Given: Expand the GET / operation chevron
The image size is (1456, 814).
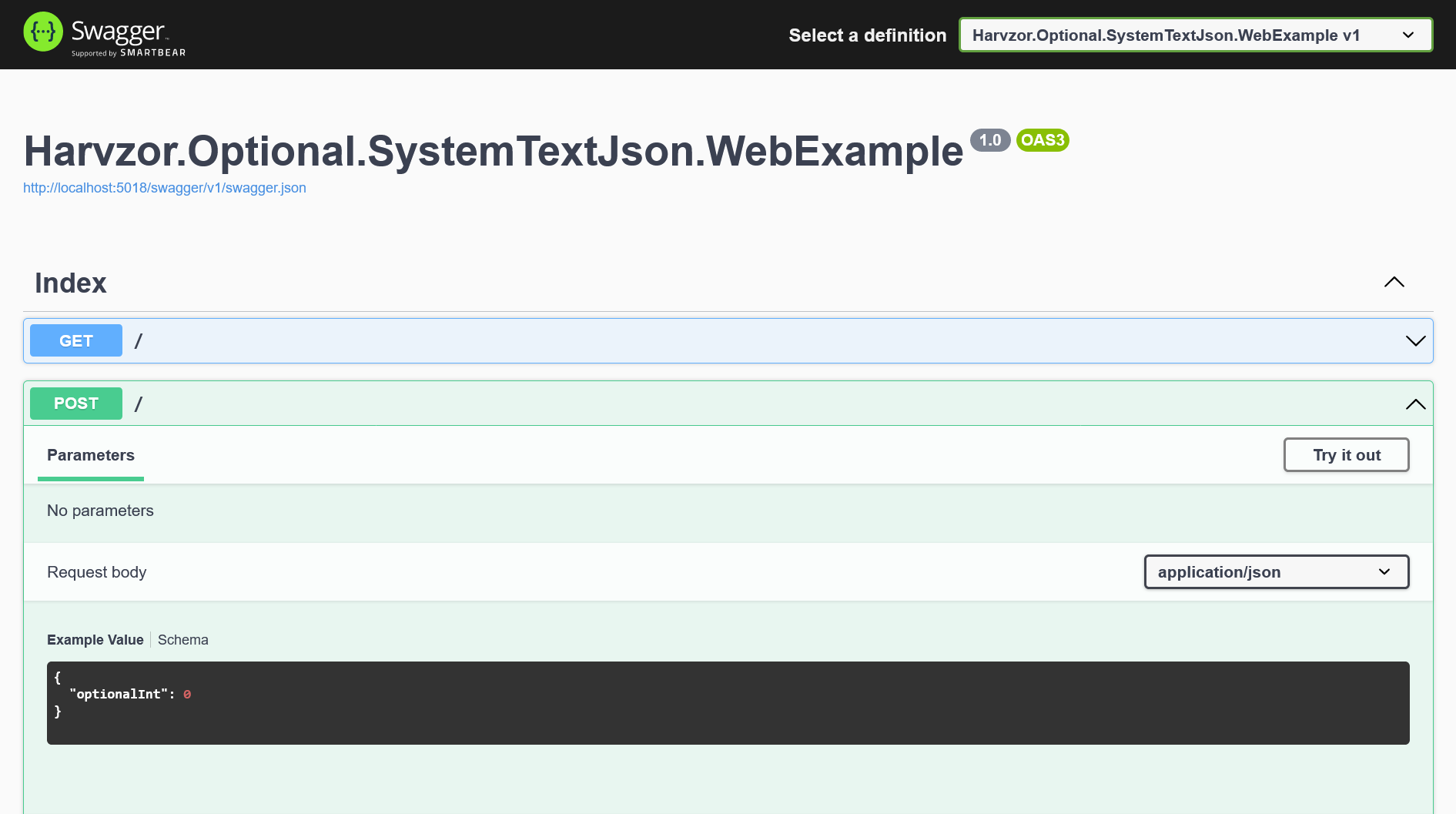Looking at the screenshot, I should pyautogui.click(x=1415, y=341).
